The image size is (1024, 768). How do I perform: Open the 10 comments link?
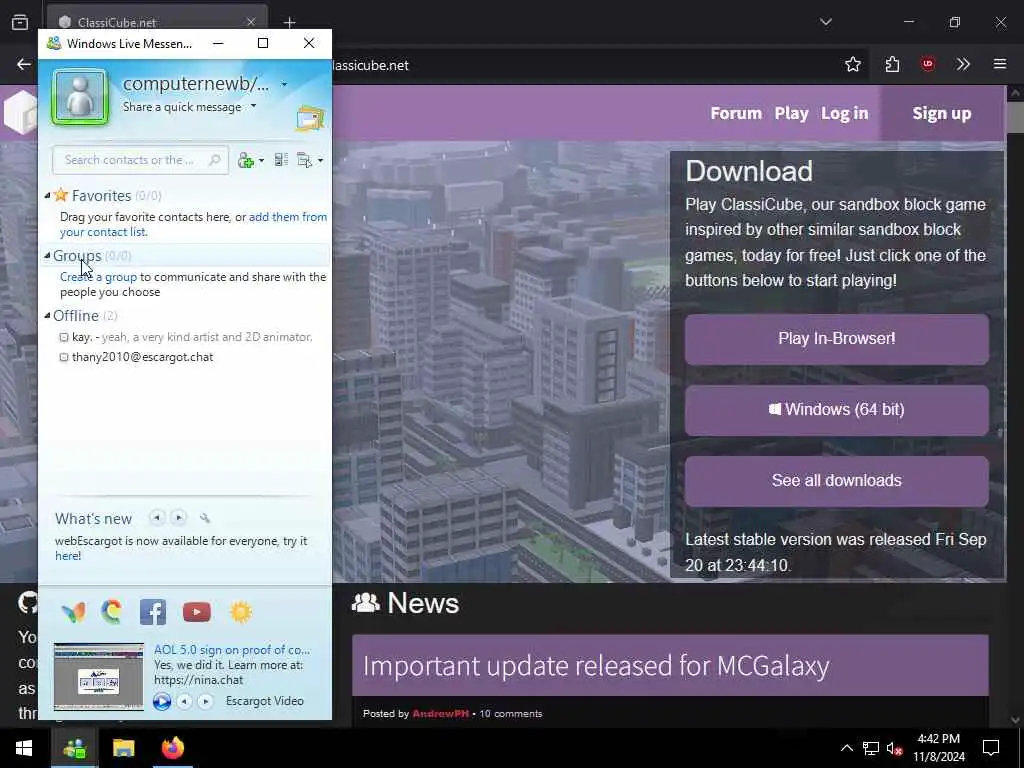[x=511, y=714]
